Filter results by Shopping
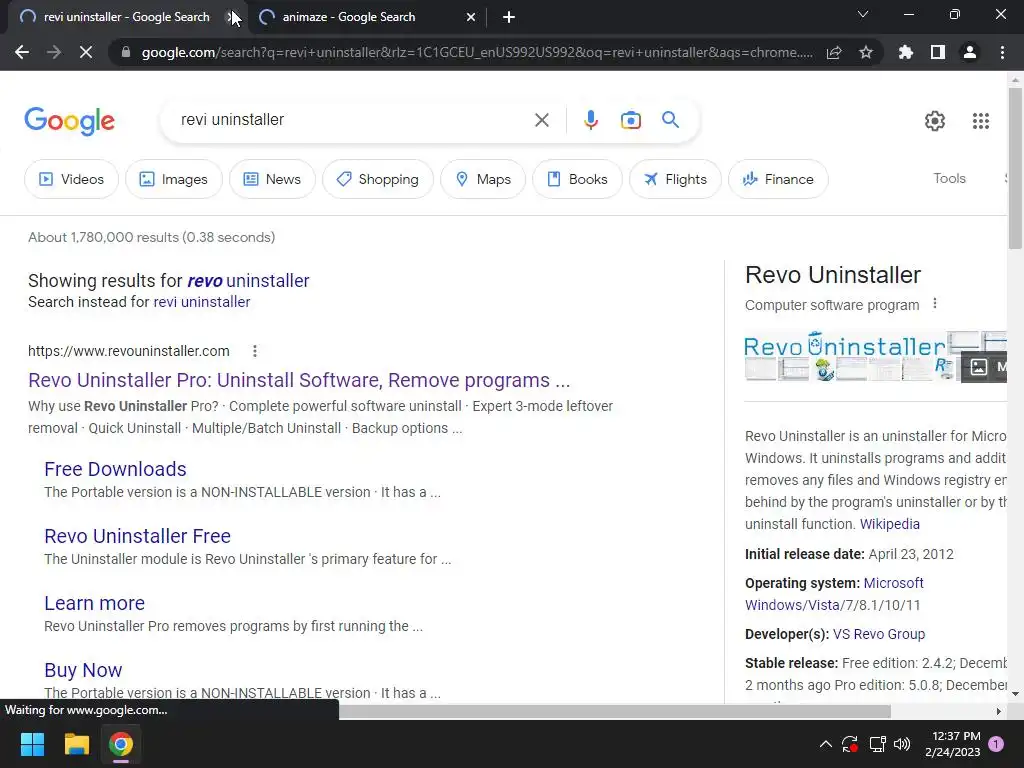Screen dimensions: 1024x768 click(x=377, y=179)
